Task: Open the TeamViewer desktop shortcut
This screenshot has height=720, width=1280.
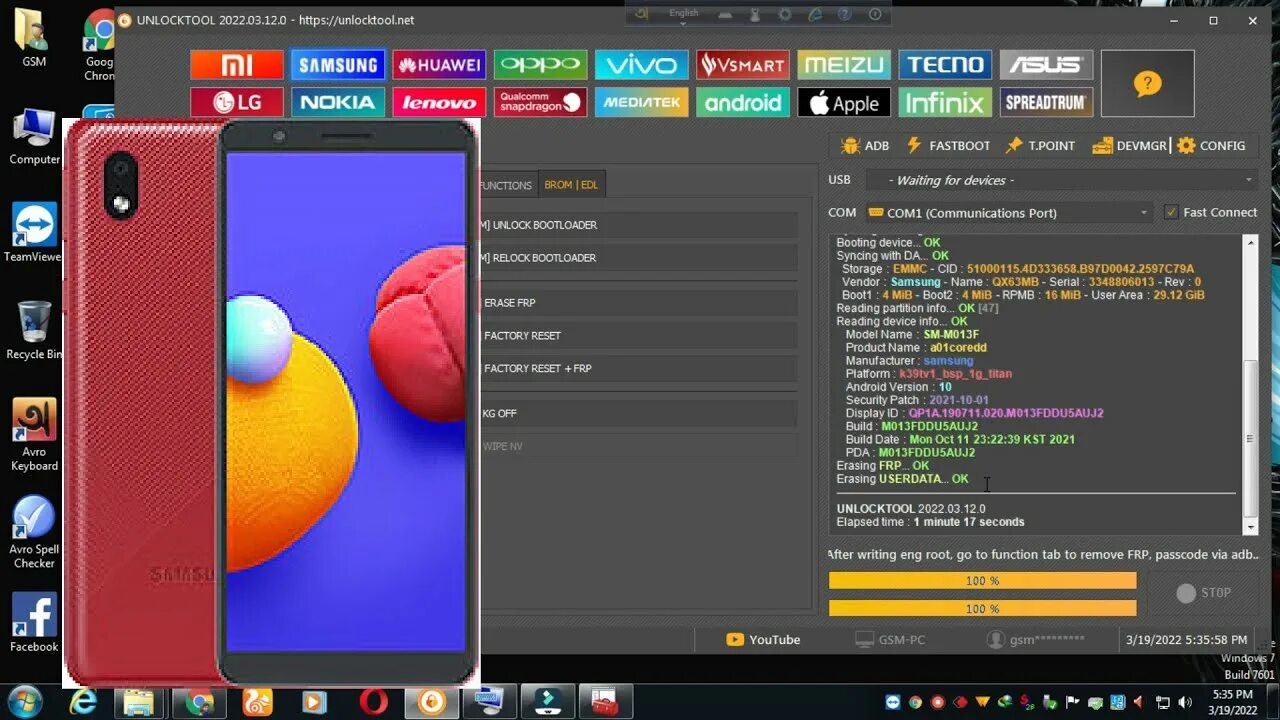Action: [x=34, y=233]
